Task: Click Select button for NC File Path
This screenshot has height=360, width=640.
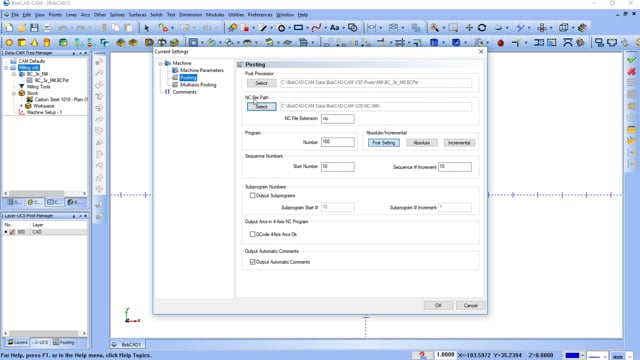Action: point(261,107)
